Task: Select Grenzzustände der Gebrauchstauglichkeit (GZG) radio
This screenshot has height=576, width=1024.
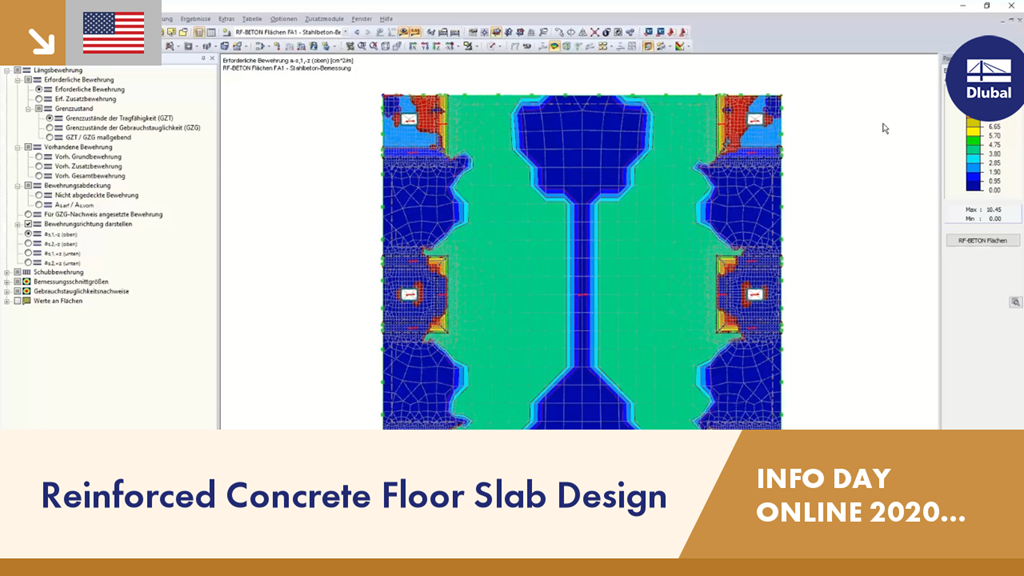Action: (50, 128)
